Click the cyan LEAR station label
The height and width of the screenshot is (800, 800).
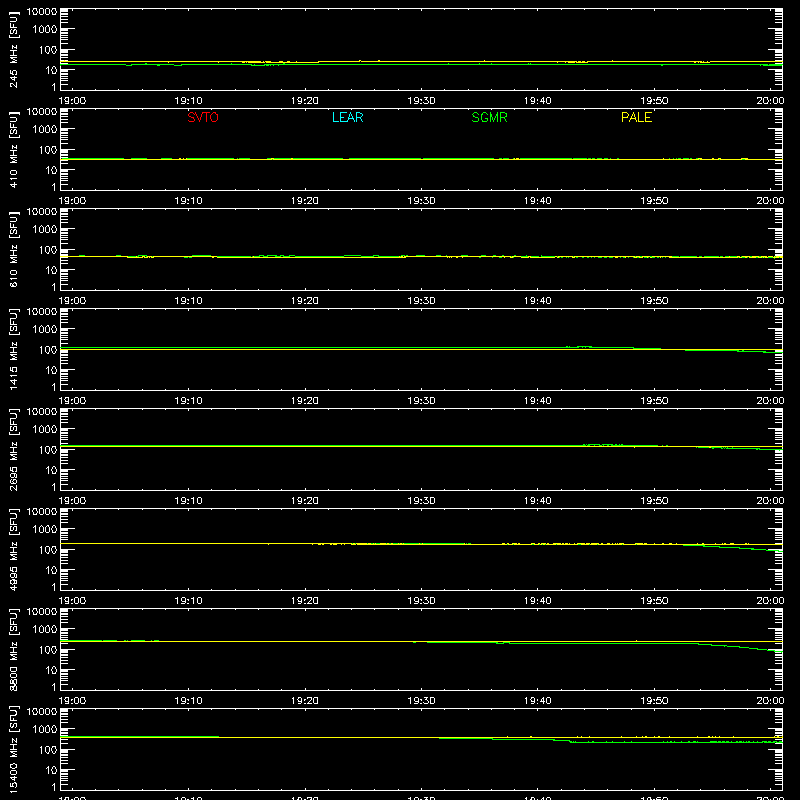point(347,117)
